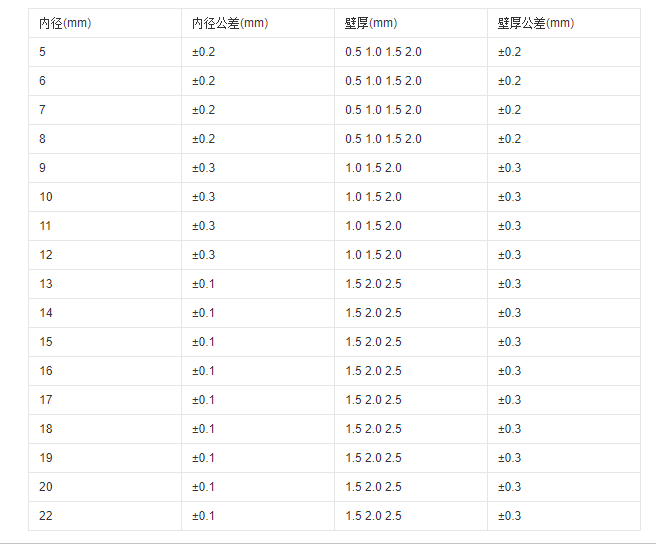Select wall thickness values for inner diameter 20
Viewport: 656px width, 546px height.
tap(373, 487)
